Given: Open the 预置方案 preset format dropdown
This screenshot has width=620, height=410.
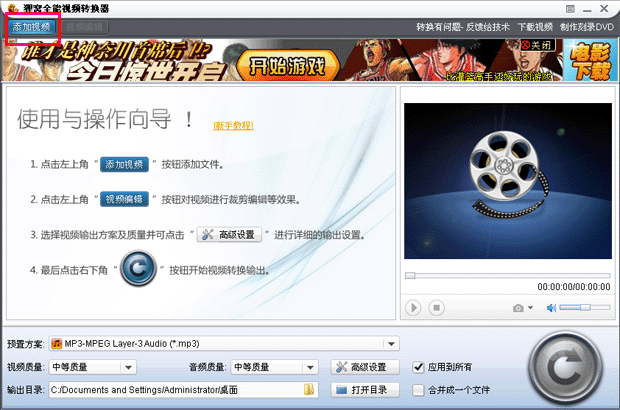Looking at the screenshot, I should (x=392, y=344).
